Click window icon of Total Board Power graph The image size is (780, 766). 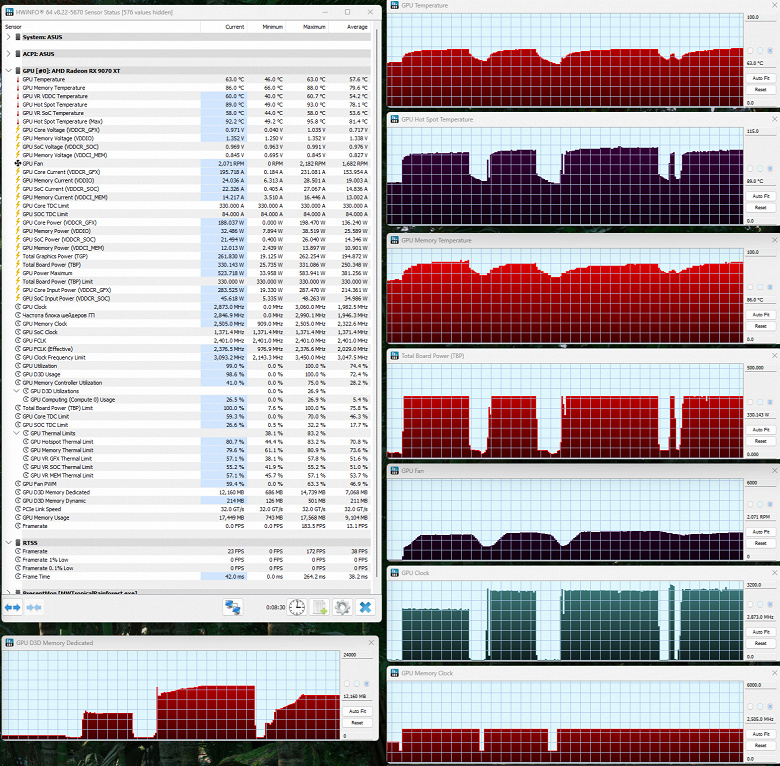point(394,356)
